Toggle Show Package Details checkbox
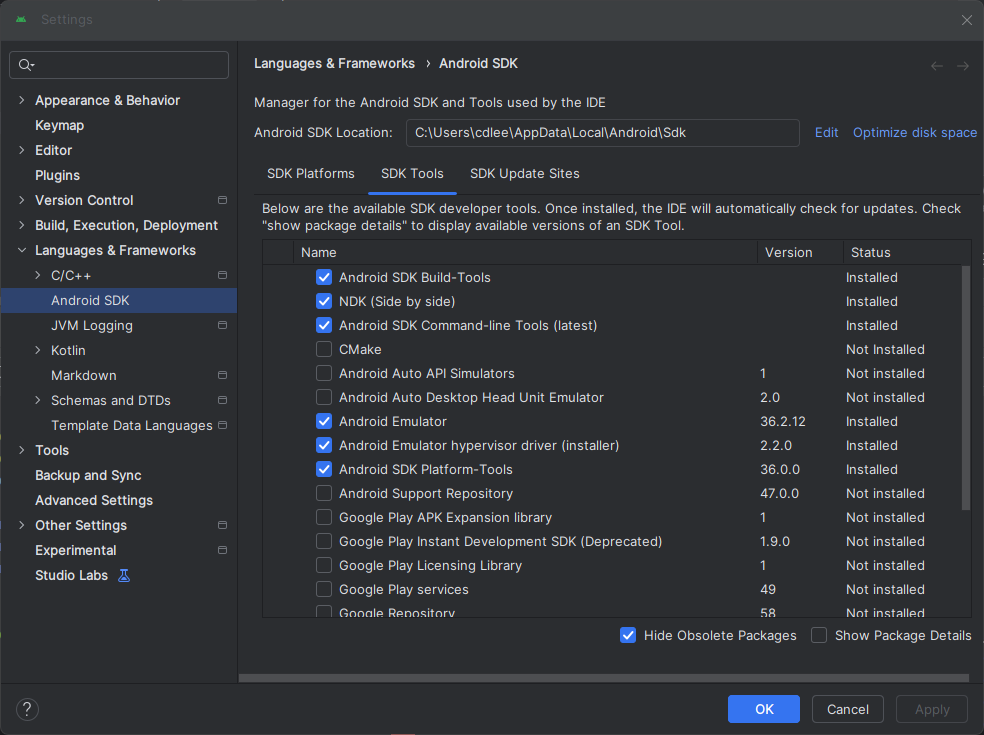The width and height of the screenshot is (984, 735). (819, 635)
